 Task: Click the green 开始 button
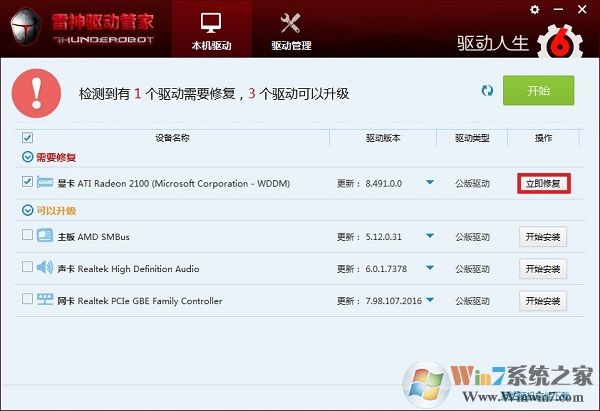[x=538, y=90]
